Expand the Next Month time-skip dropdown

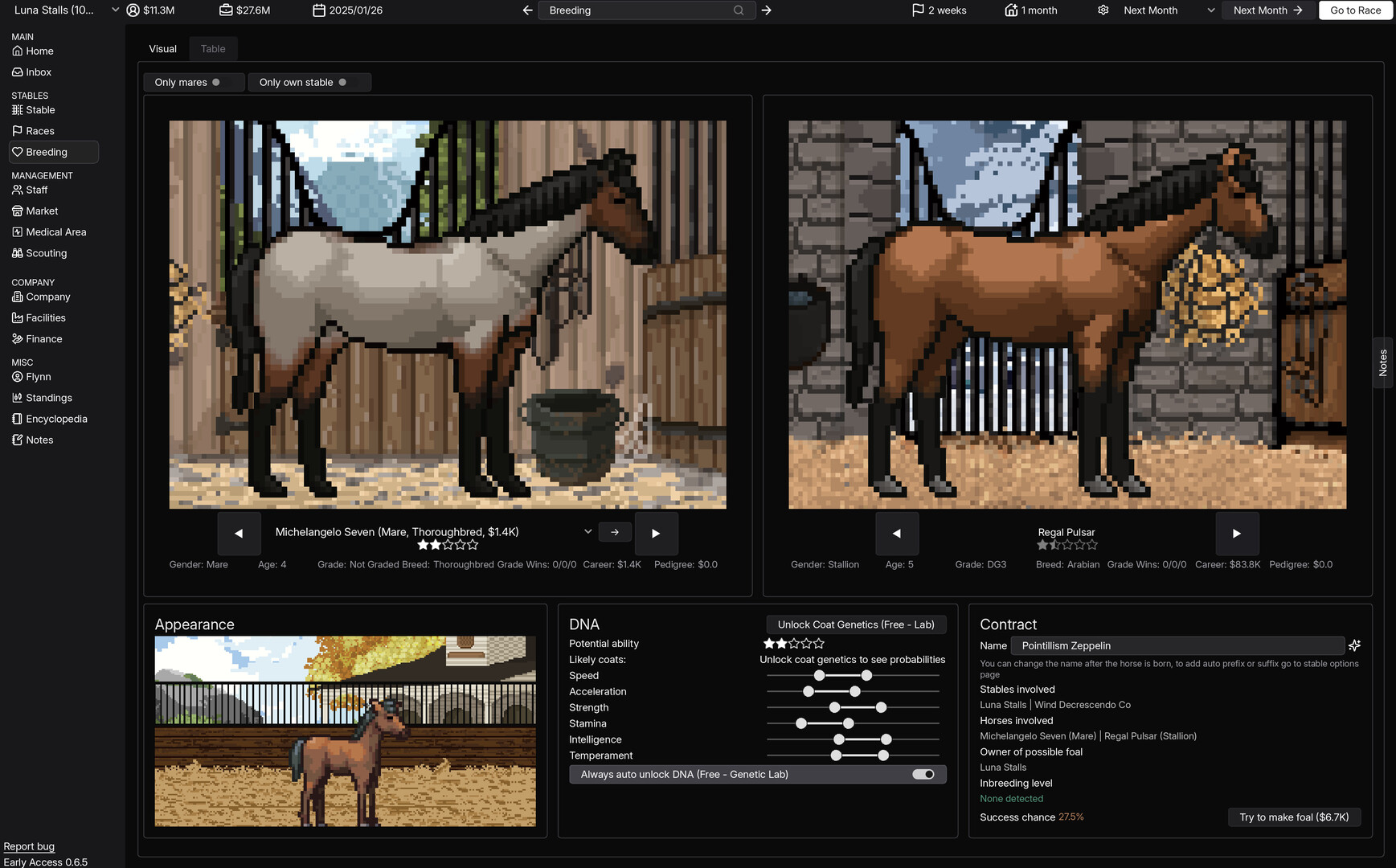coord(1210,10)
